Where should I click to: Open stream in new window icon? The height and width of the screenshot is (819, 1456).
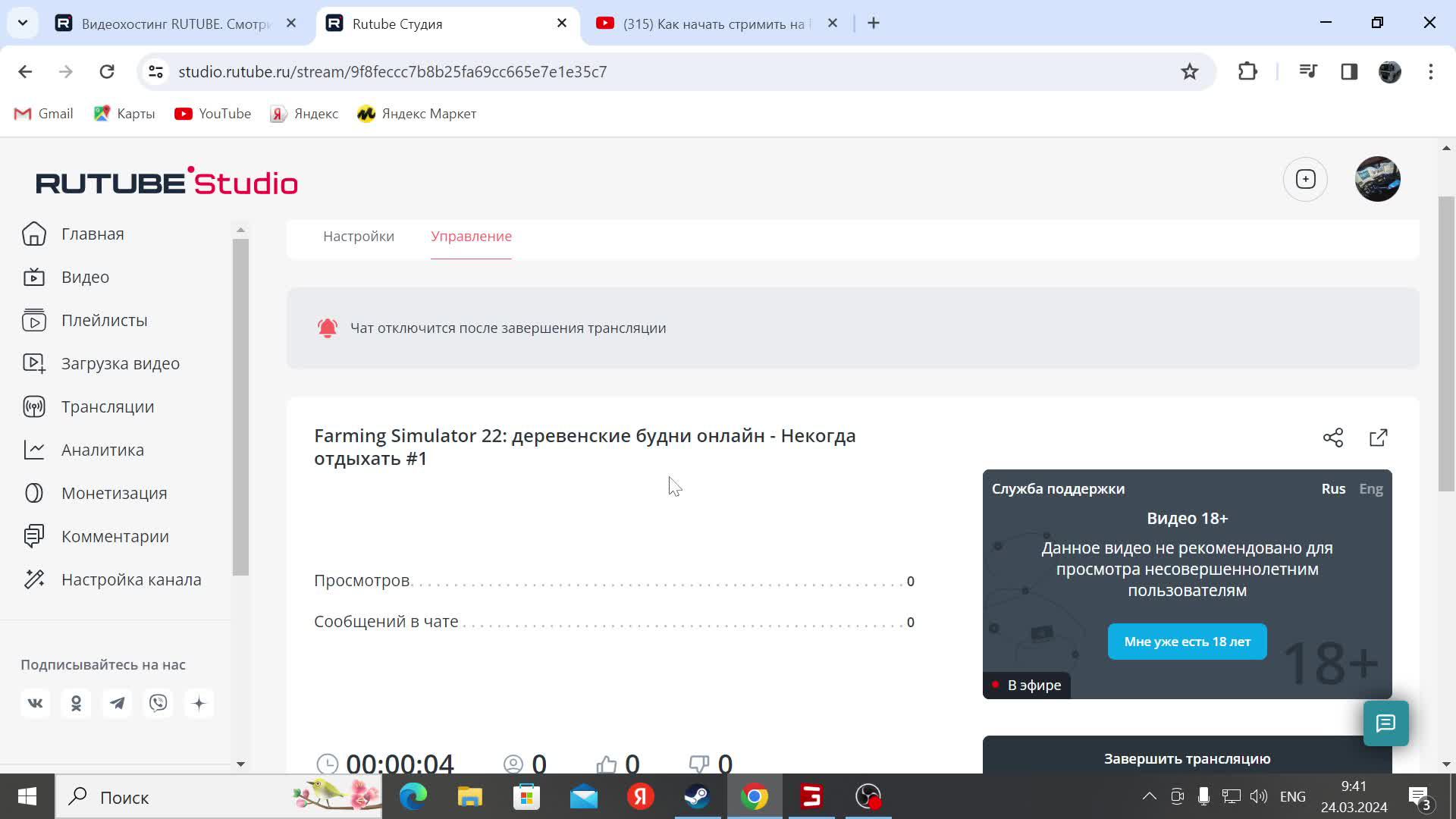click(x=1378, y=438)
